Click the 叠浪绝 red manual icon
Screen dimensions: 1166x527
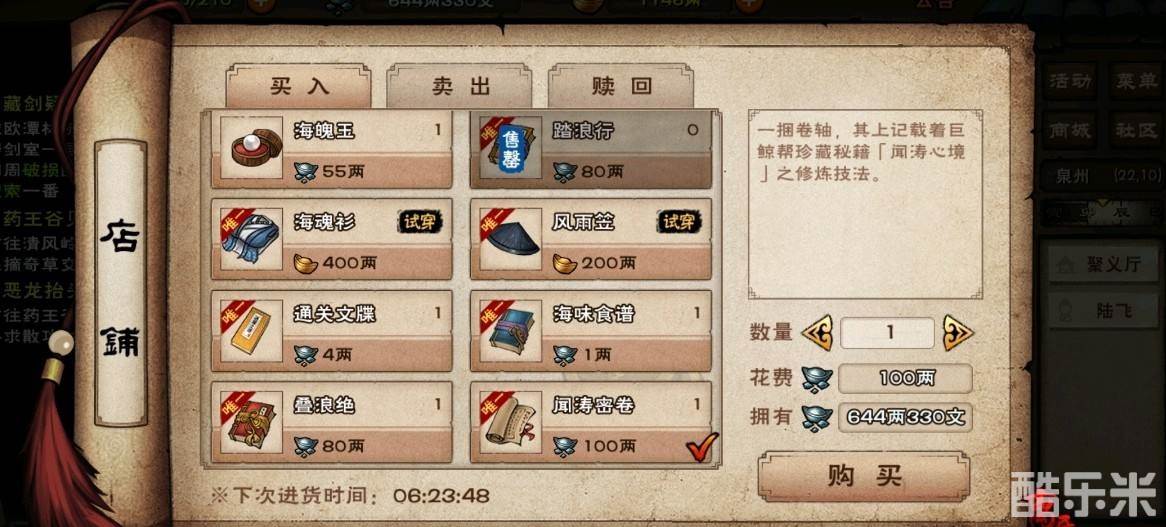click(x=252, y=421)
